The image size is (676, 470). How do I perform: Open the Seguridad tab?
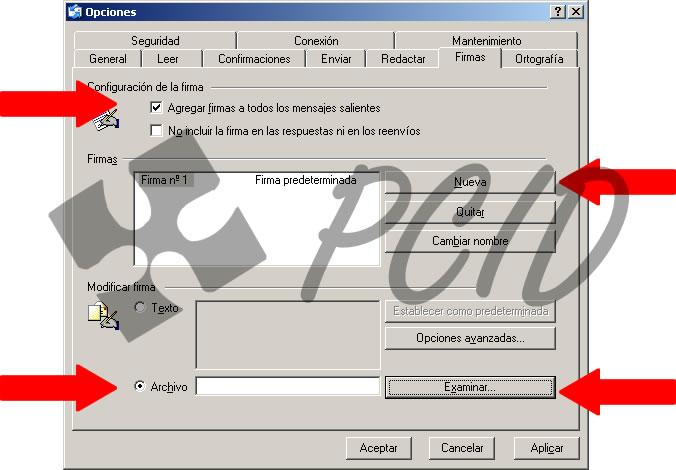tap(155, 41)
